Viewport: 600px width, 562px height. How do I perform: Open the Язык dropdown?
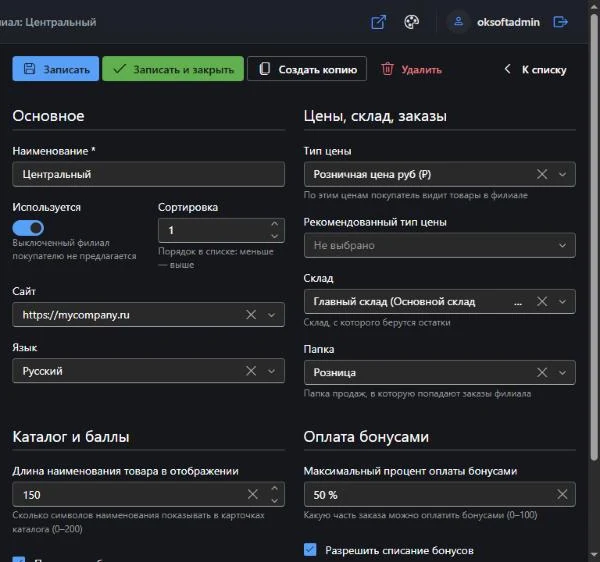(x=271, y=371)
